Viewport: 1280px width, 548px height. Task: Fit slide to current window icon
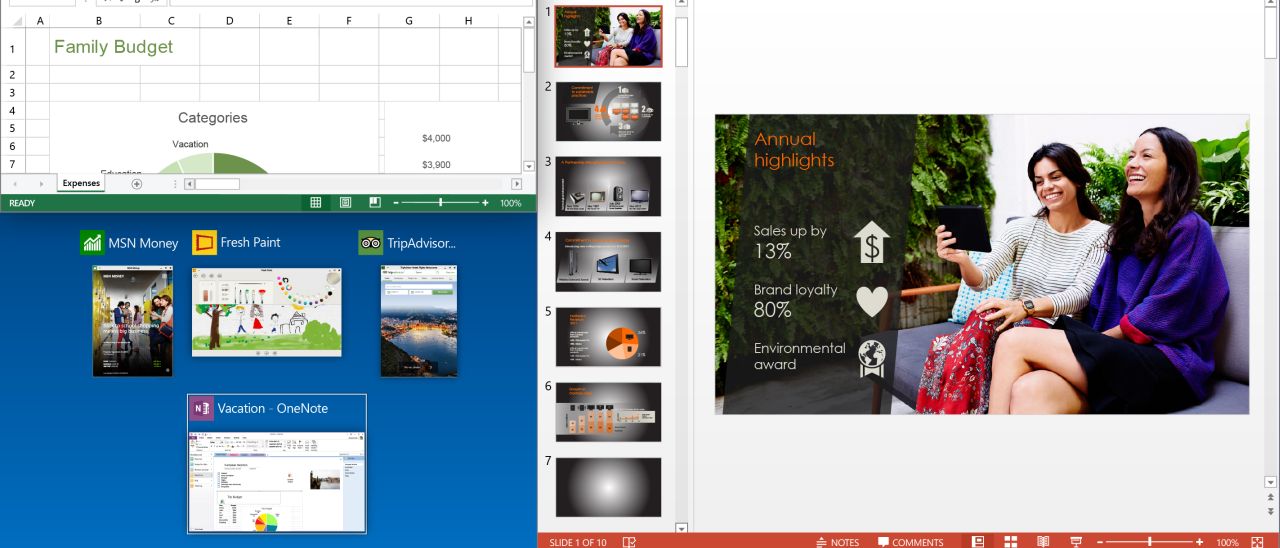point(1258,542)
